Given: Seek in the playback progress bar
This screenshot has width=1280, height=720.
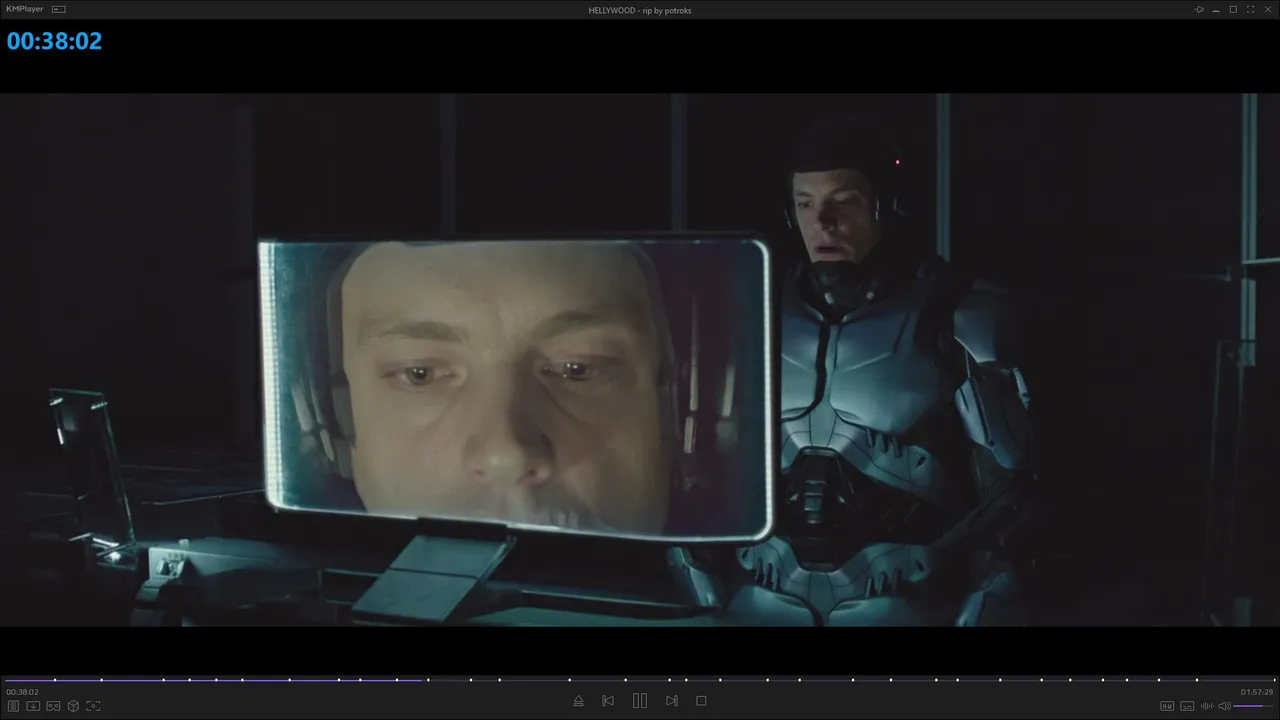Looking at the screenshot, I should (640, 680).
